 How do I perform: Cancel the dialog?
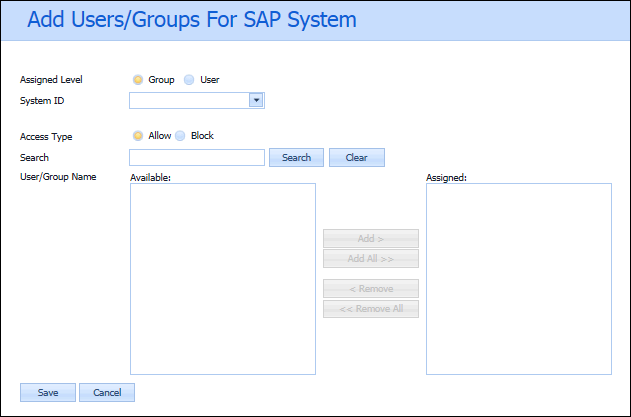107,392
